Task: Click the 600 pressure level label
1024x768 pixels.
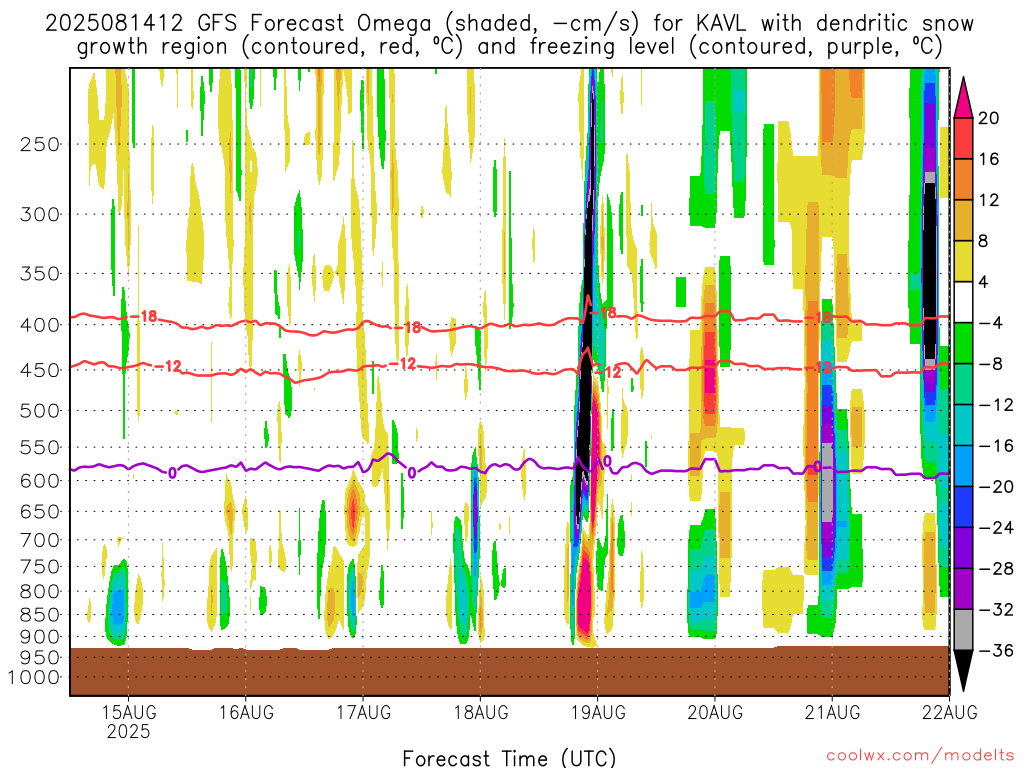Action: [40, 481]
